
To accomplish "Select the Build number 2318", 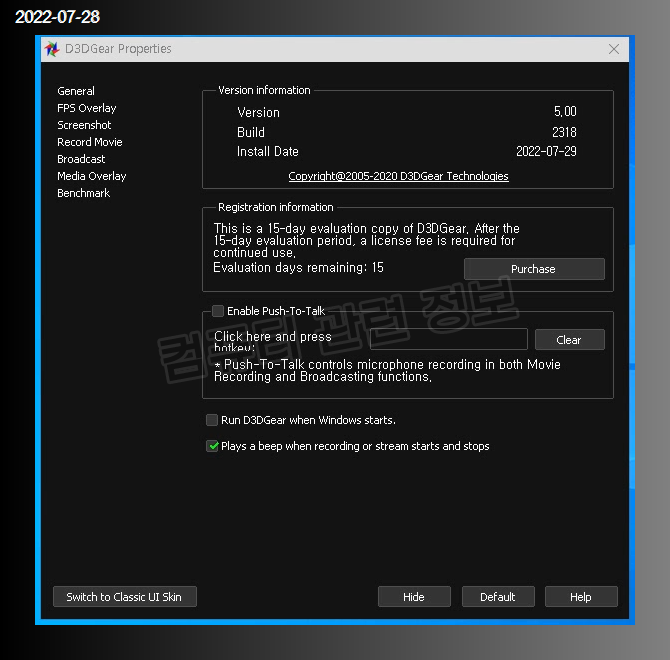I will (x=564, y=132).
